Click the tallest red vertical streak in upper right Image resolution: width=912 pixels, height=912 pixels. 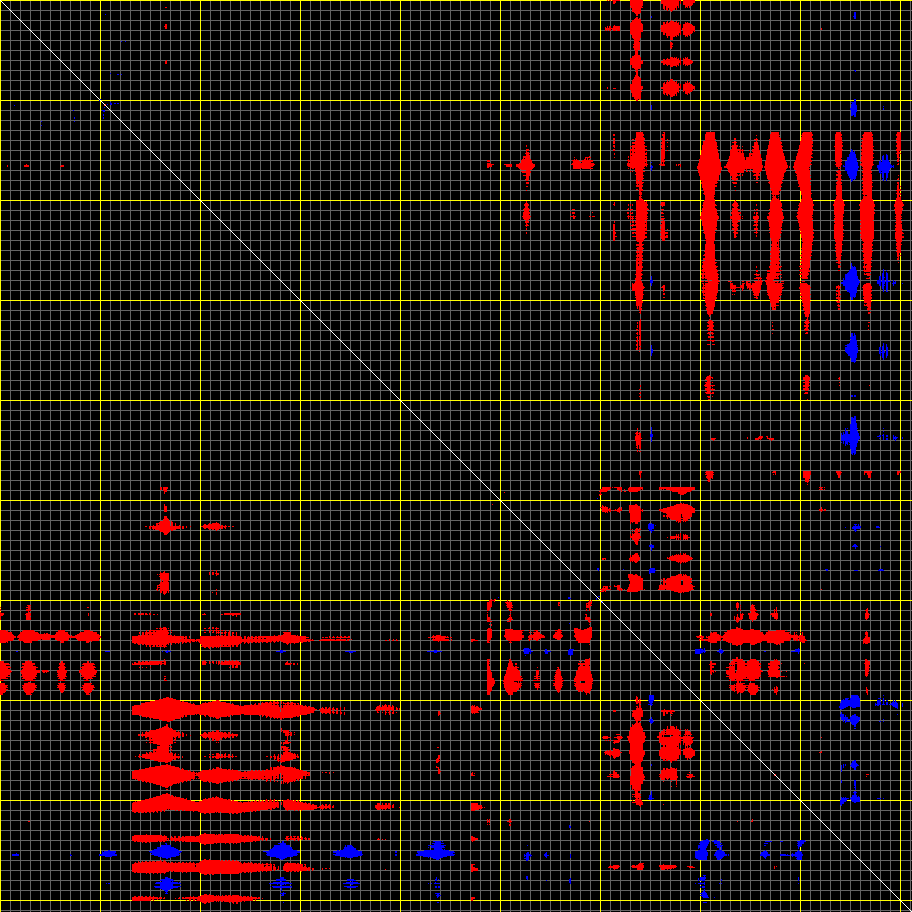(710, 220)
